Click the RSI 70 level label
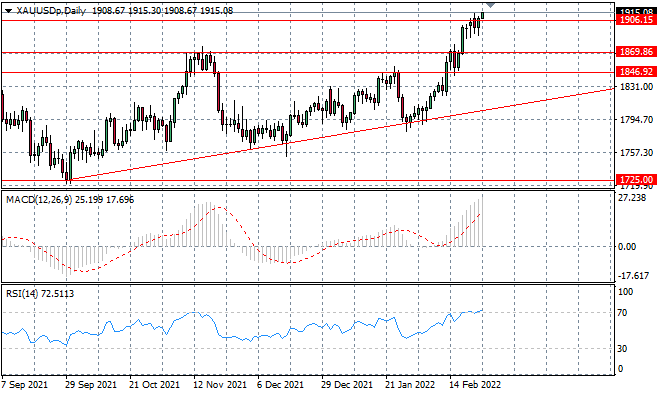 [622, 313]
